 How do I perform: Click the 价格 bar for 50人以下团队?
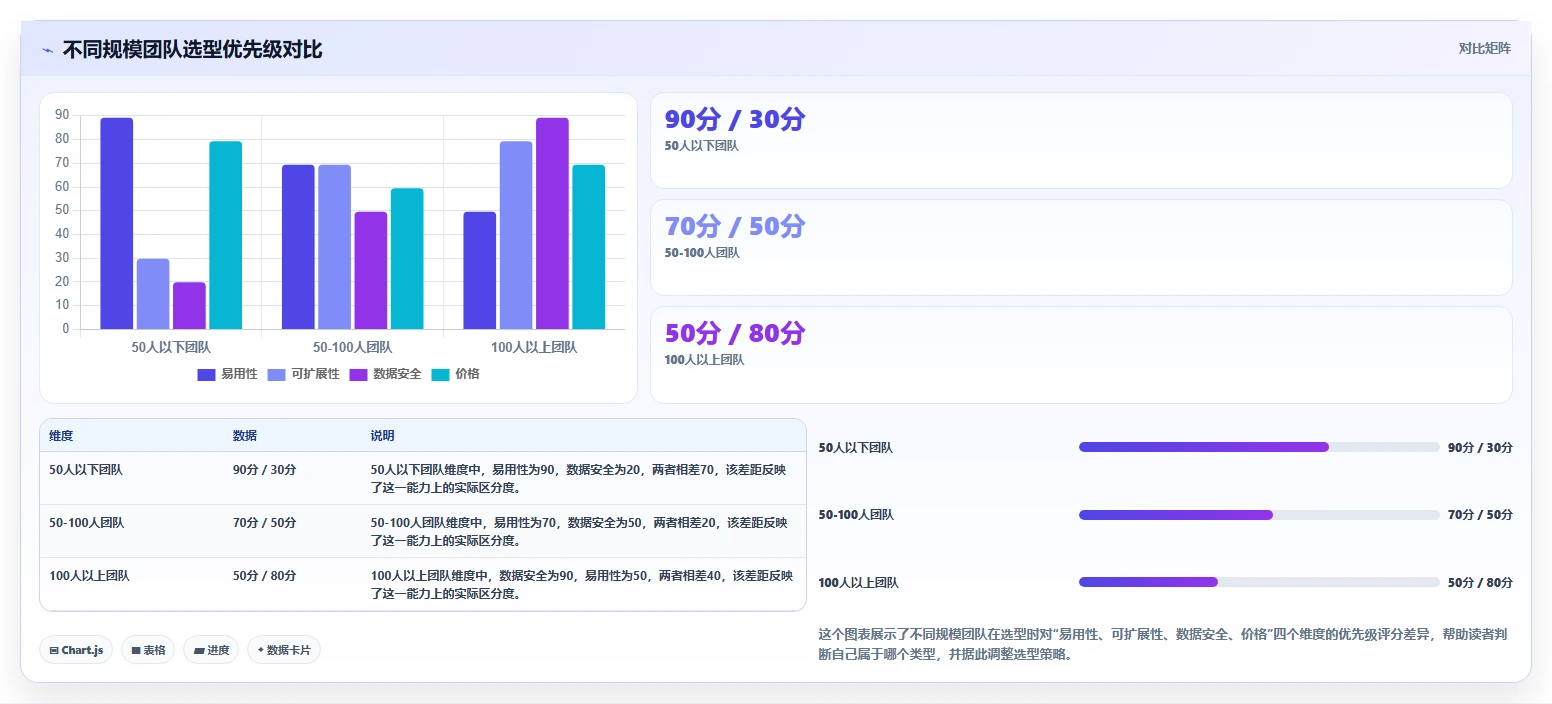(226, 235)
